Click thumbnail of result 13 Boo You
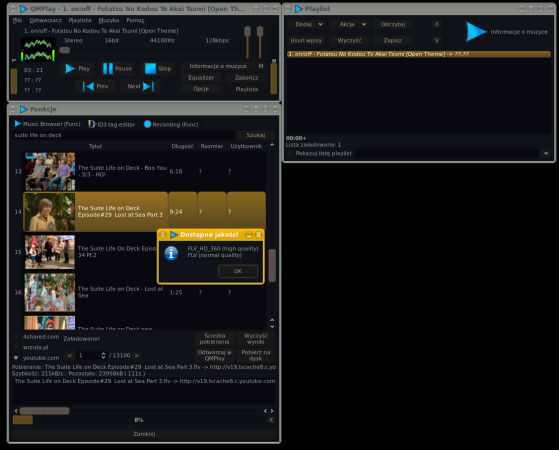559x450 pixels. pos(50,172)
